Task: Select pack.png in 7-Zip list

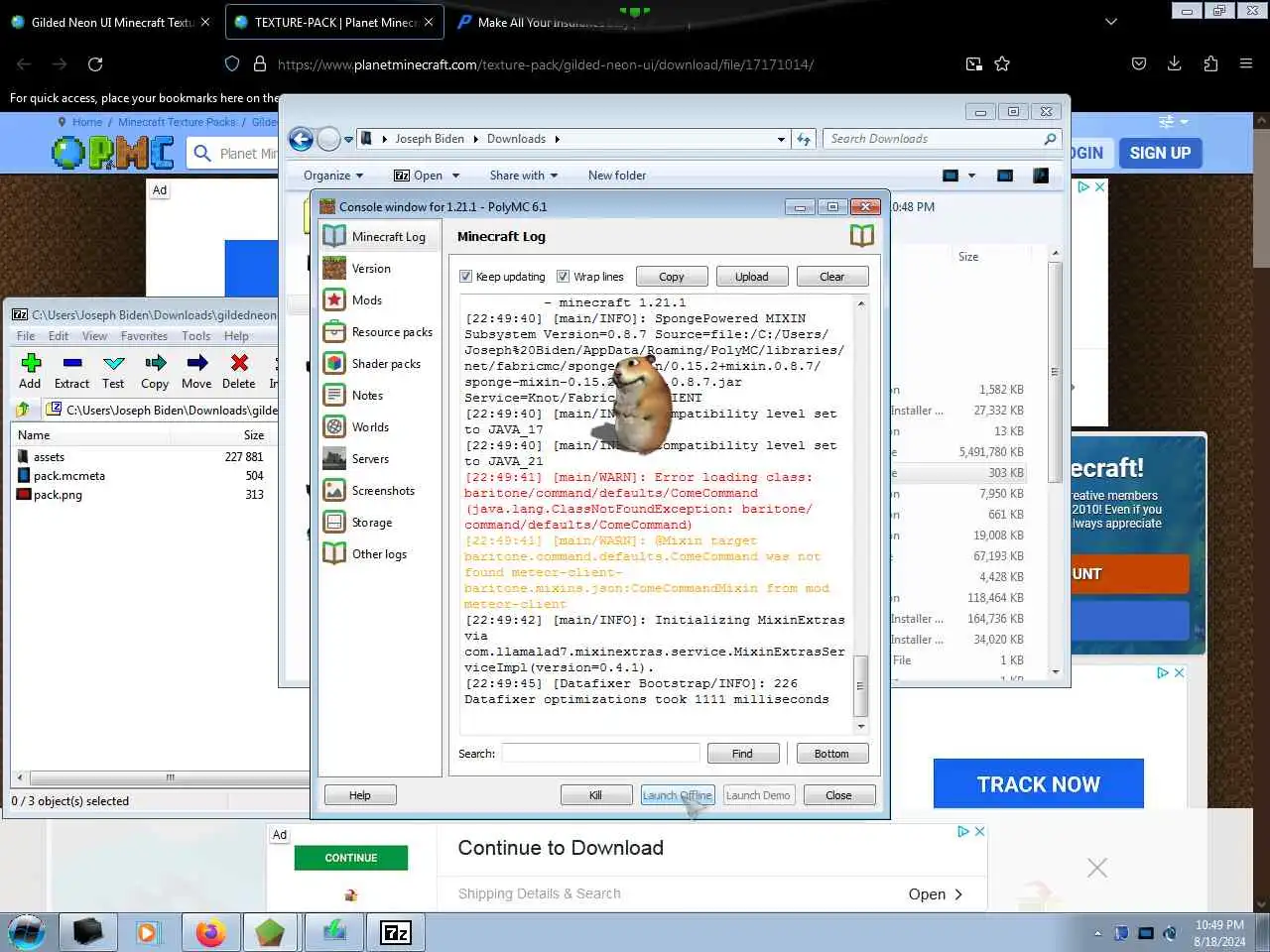Action: coord(58,495)
